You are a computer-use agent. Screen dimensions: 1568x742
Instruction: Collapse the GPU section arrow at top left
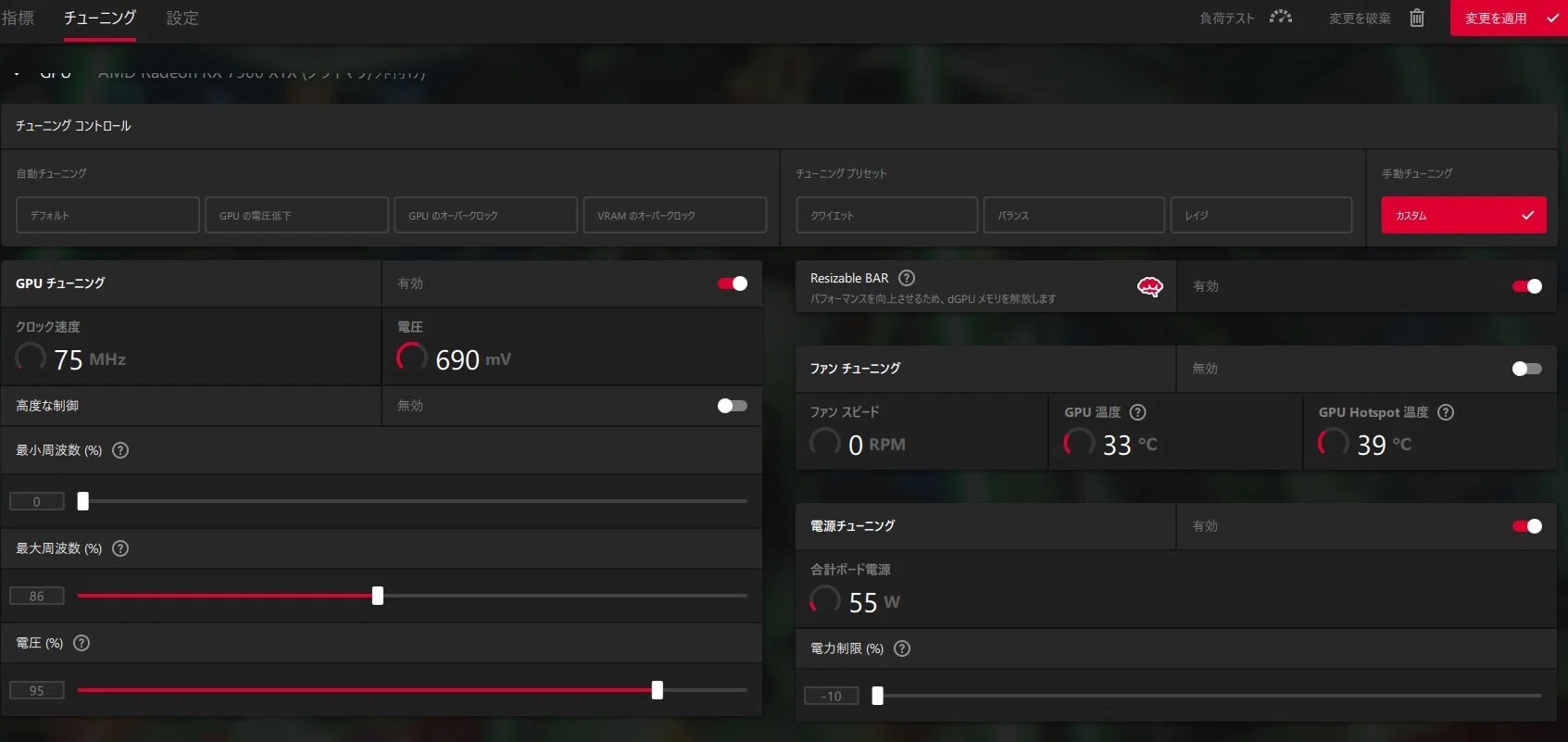pos(17,73)
